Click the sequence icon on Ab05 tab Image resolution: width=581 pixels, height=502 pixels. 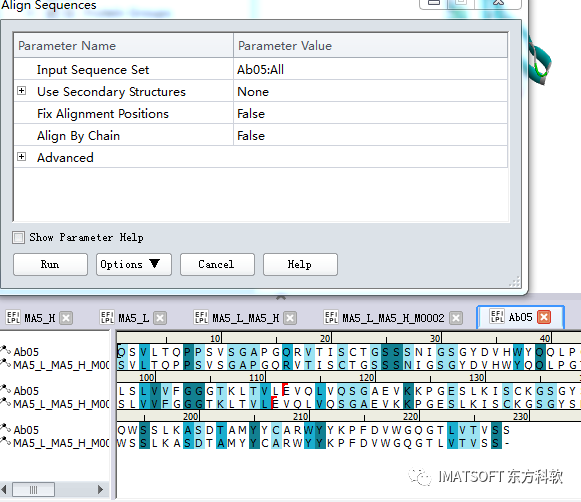coord(497,317)
